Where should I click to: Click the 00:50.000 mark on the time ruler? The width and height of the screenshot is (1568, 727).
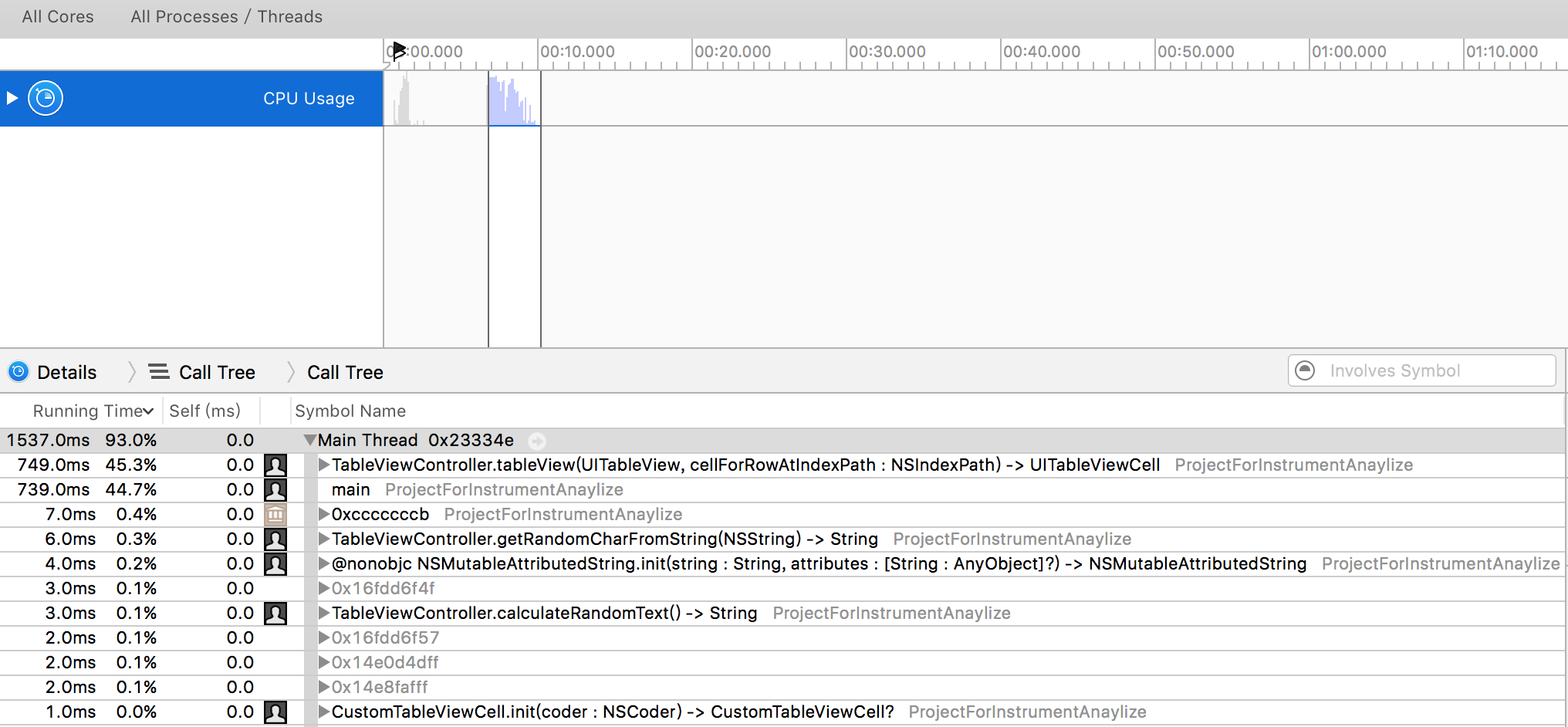click(x=1195, y=52)
